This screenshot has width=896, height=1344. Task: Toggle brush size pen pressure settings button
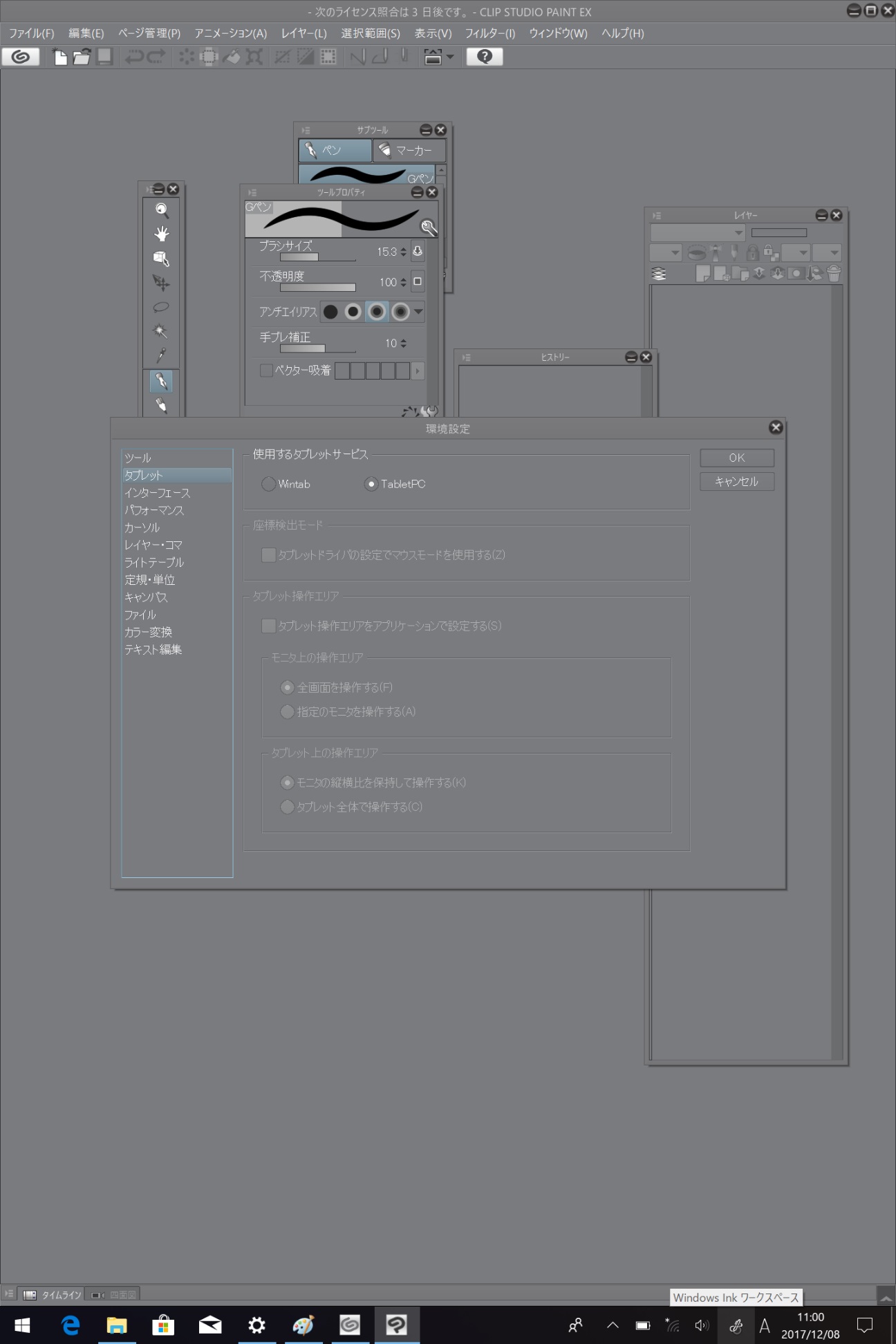coord(418,252)
